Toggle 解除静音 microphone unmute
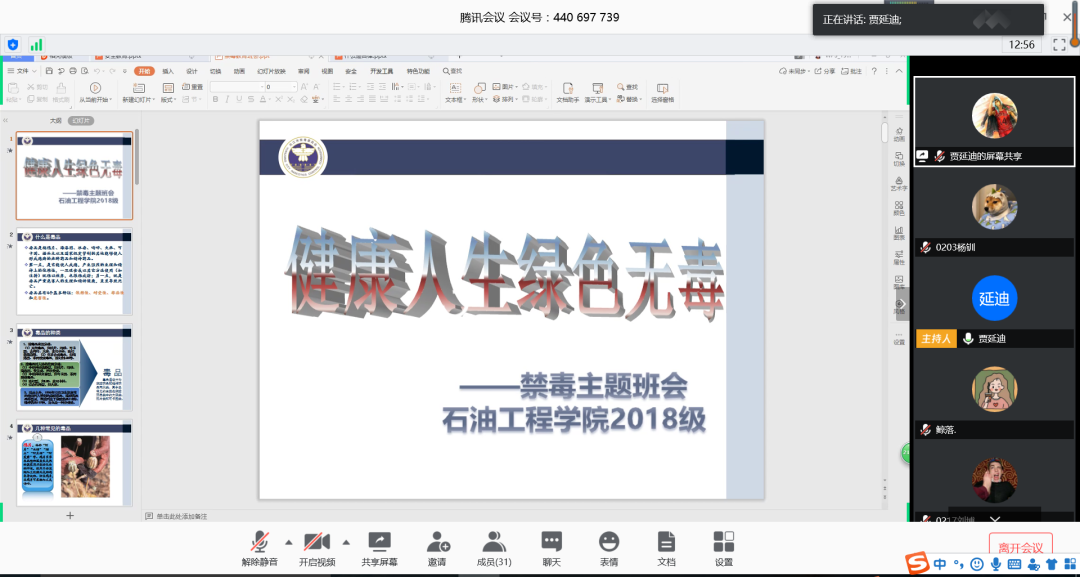The width and height of the screenshot is (1080, 577). click(x=260, y=549)
